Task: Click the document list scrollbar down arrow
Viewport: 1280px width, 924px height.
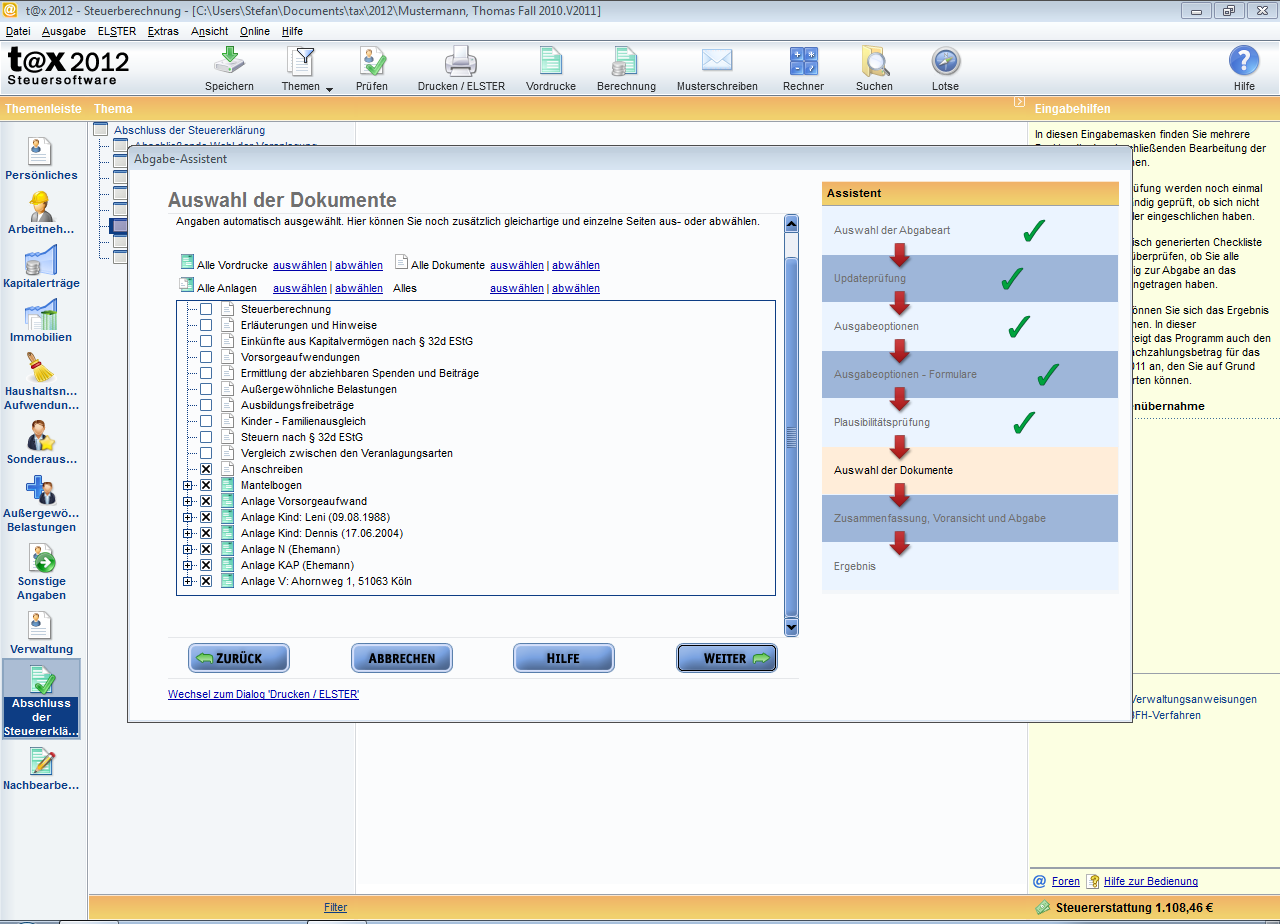Action: tap(791, 627)
